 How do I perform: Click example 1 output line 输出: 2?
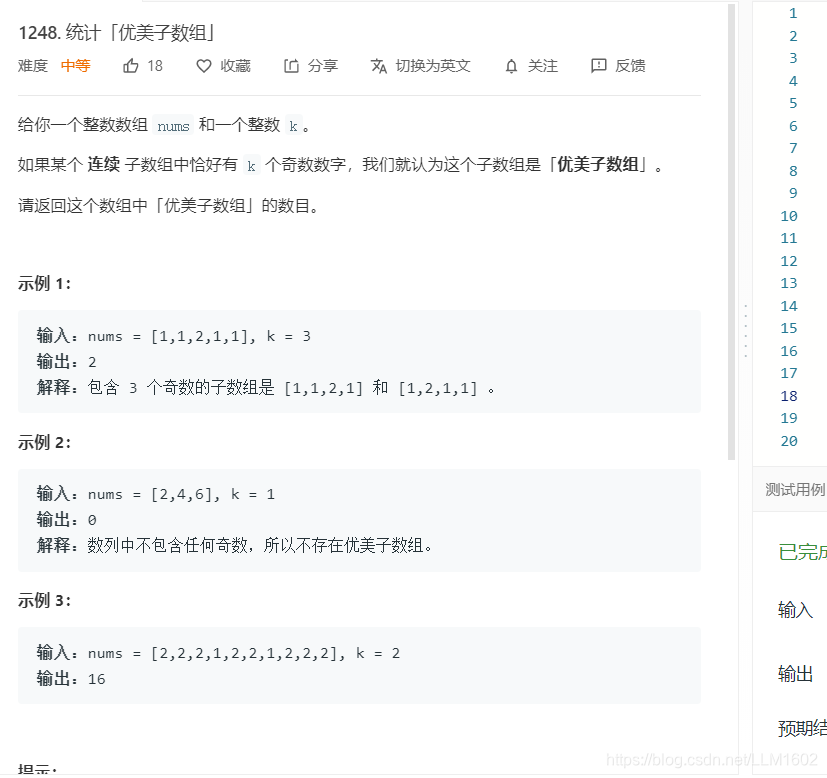66,362
